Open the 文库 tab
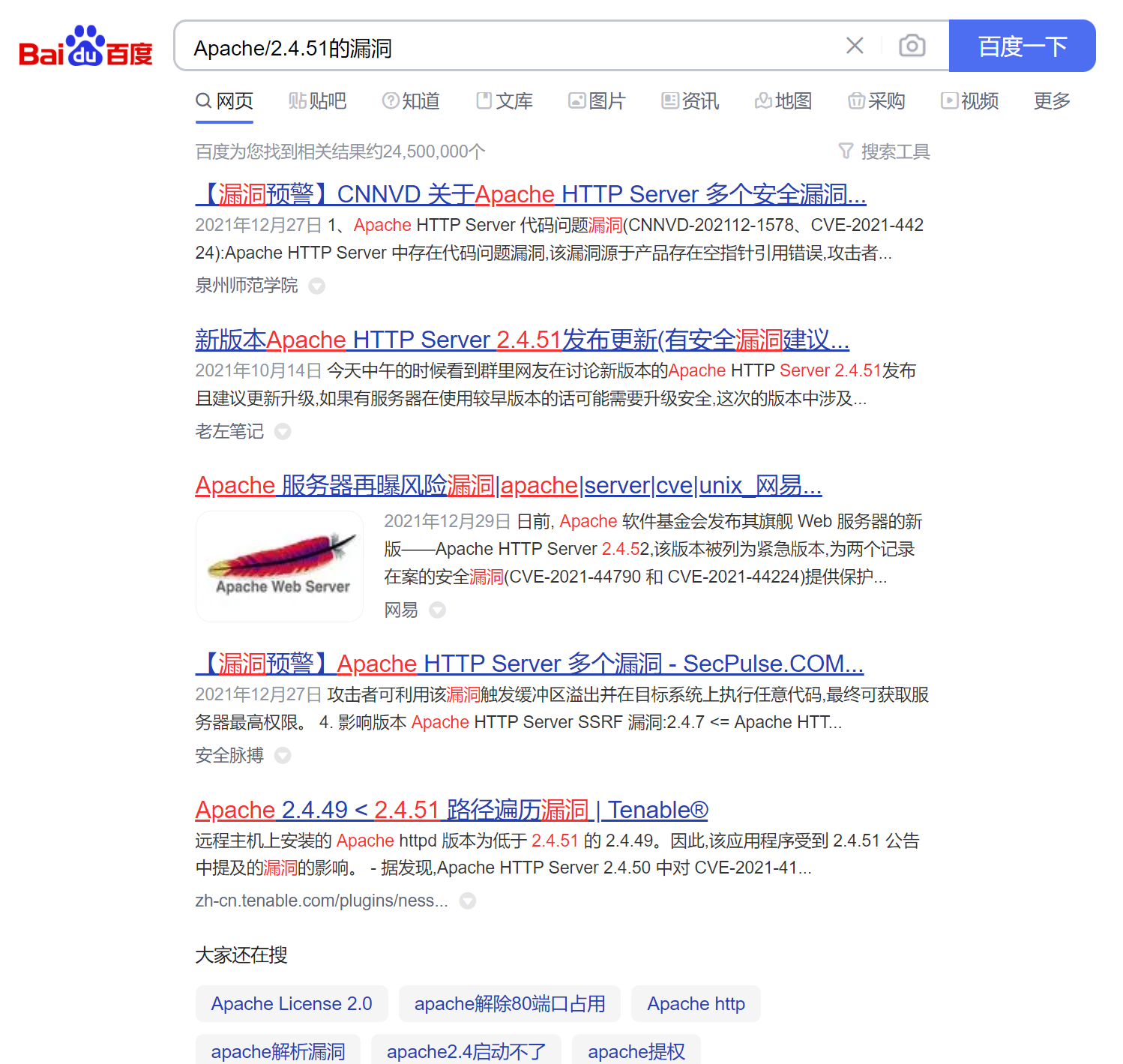The image size is (1123, 1064). click(x=505, y=101)
